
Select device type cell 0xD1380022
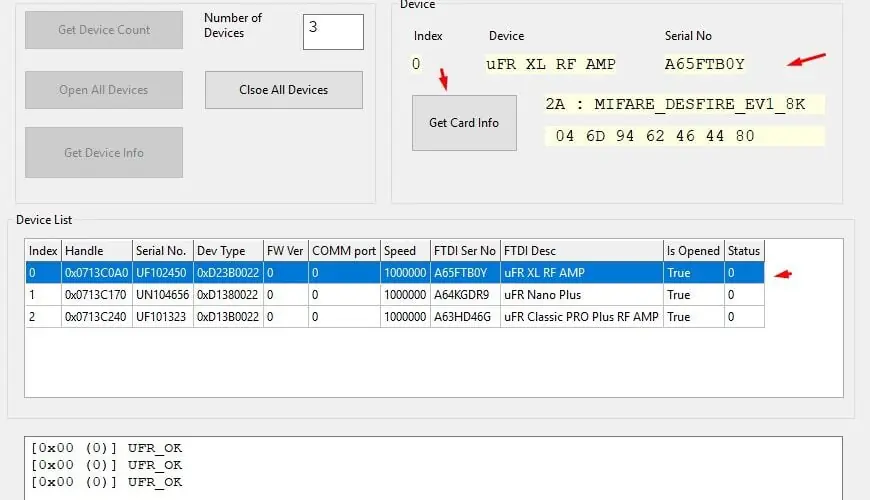point(228,295)
